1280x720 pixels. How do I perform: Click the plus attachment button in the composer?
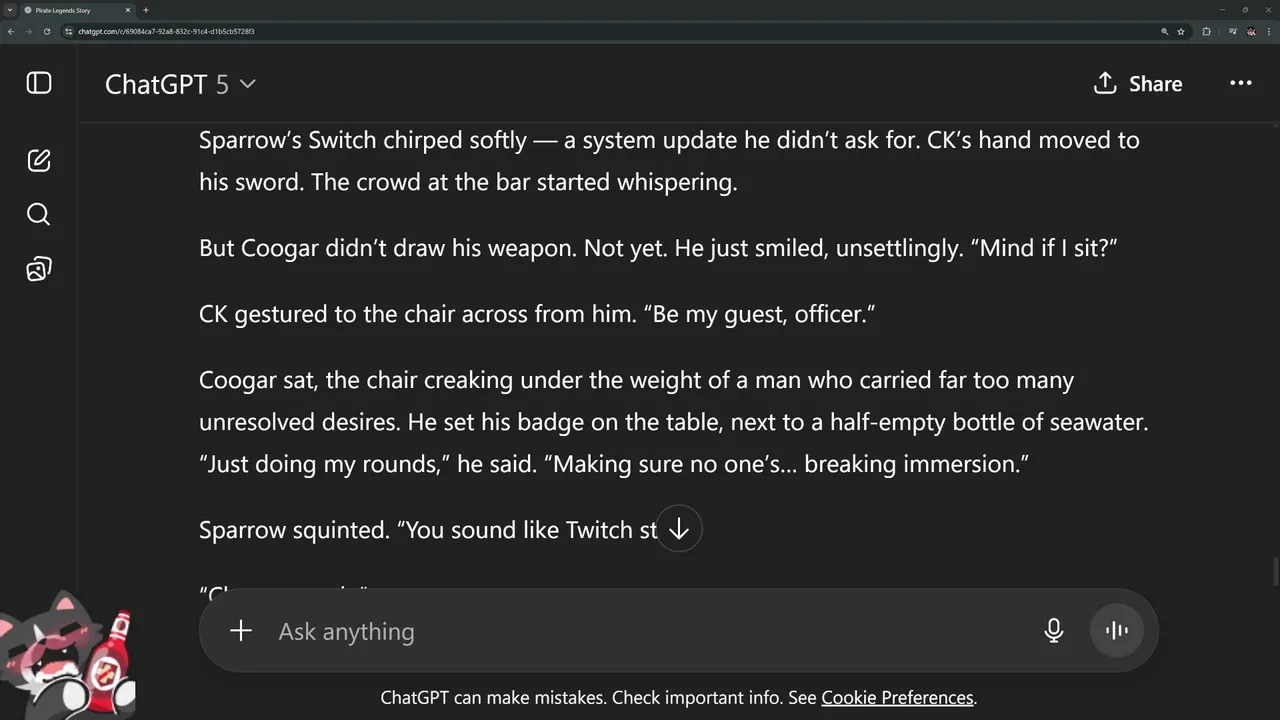pos(241,631)
